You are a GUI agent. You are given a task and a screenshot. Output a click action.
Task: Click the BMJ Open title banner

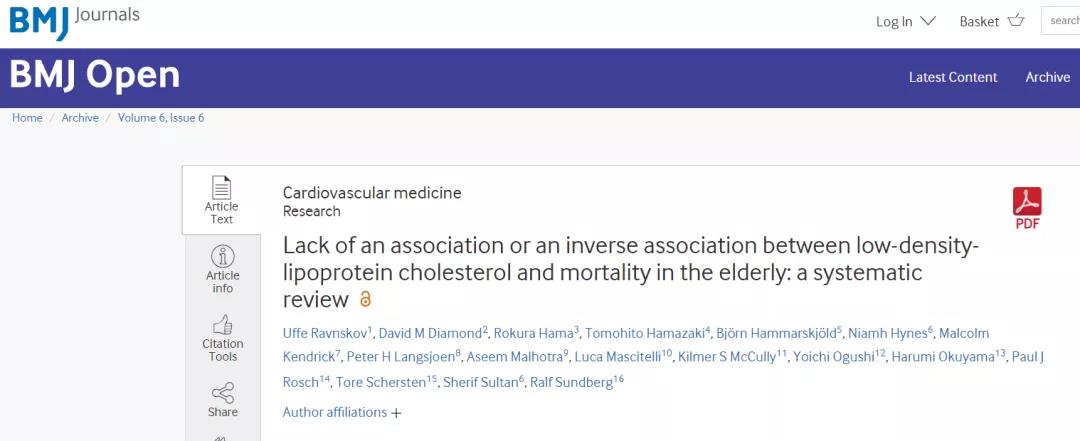(94, 75)
